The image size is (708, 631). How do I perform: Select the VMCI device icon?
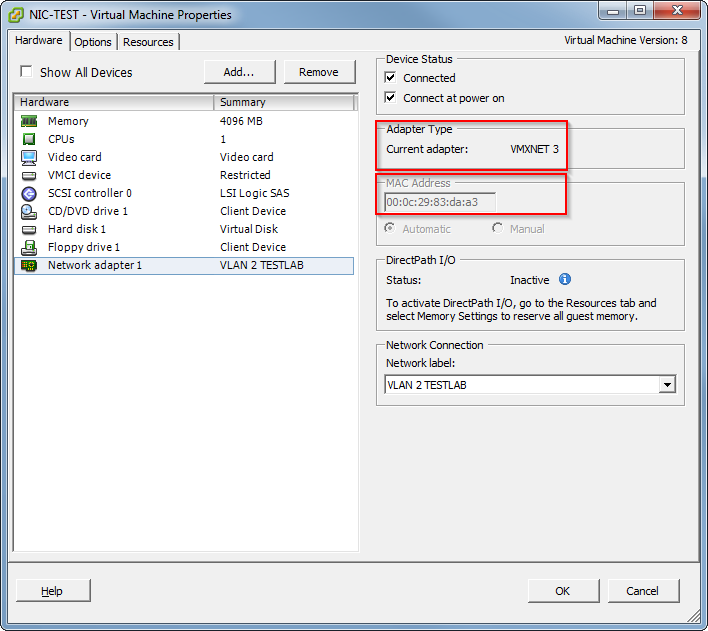coord(29,175)
